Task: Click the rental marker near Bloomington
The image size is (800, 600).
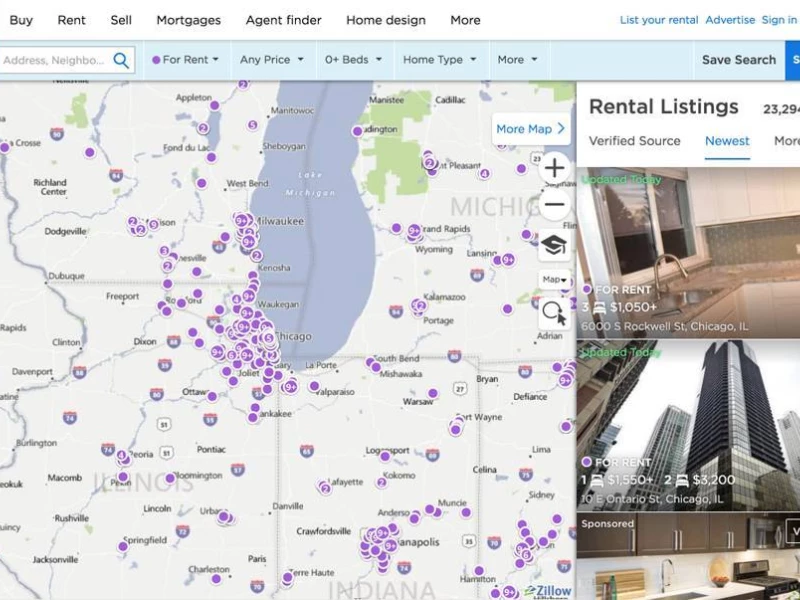Action: (170, 479)
